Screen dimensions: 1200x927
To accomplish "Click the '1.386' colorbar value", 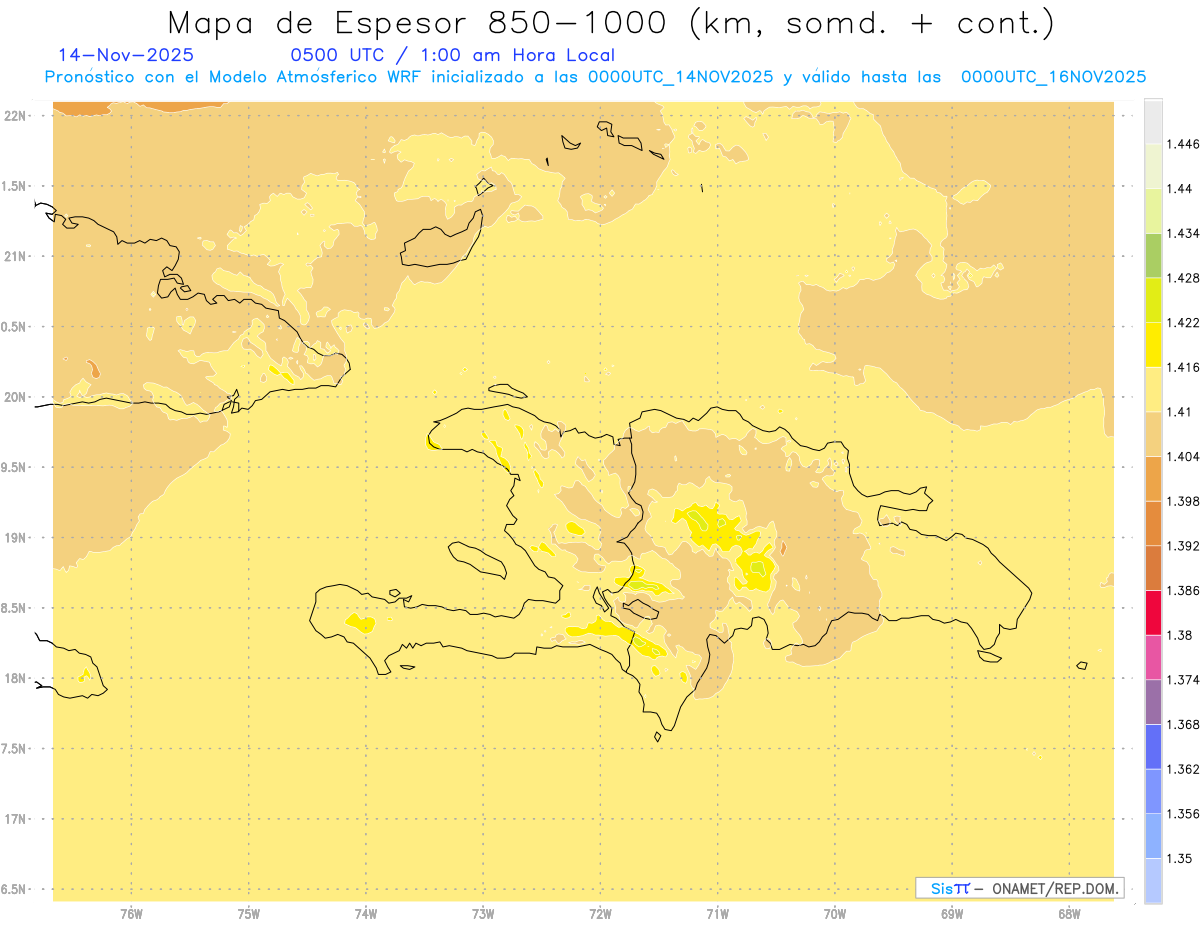I will coord(1184,590).
